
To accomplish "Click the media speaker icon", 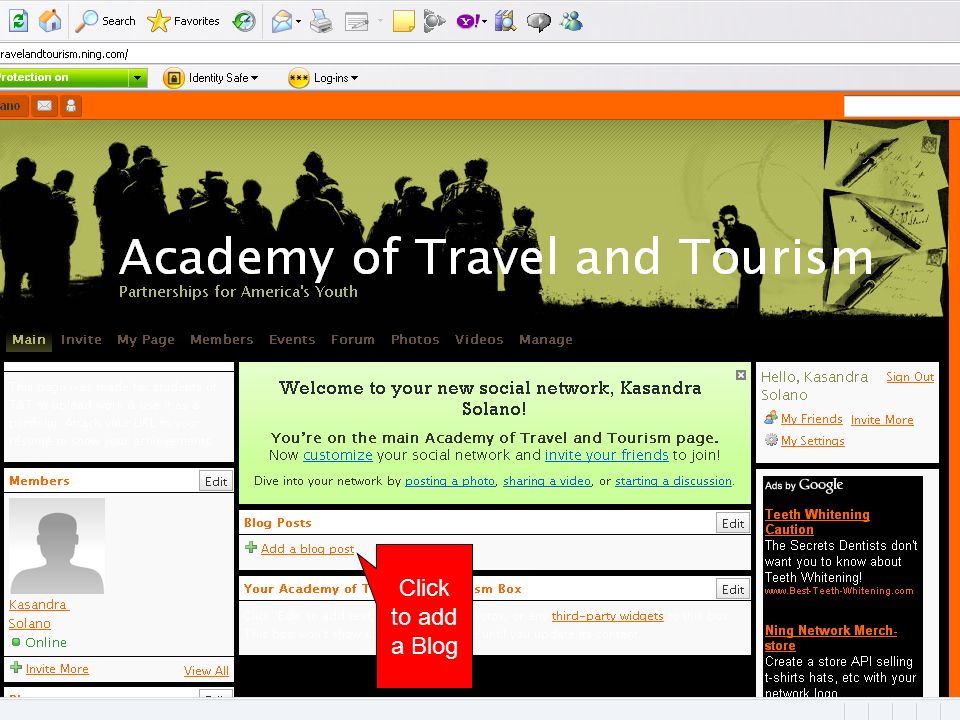I will (x=433, y=21).
